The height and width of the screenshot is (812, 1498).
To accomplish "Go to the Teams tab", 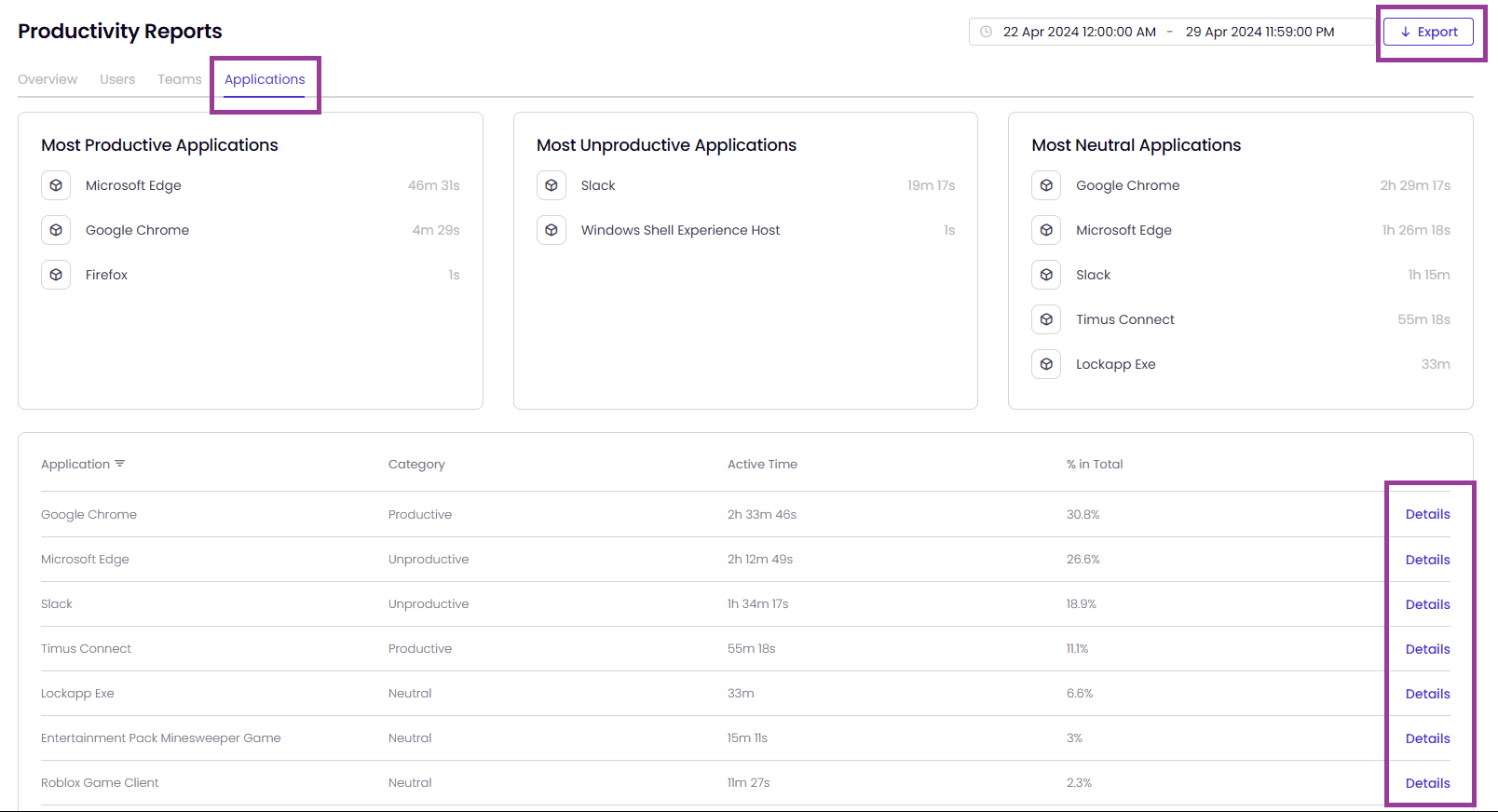I will tap(179, 79).
